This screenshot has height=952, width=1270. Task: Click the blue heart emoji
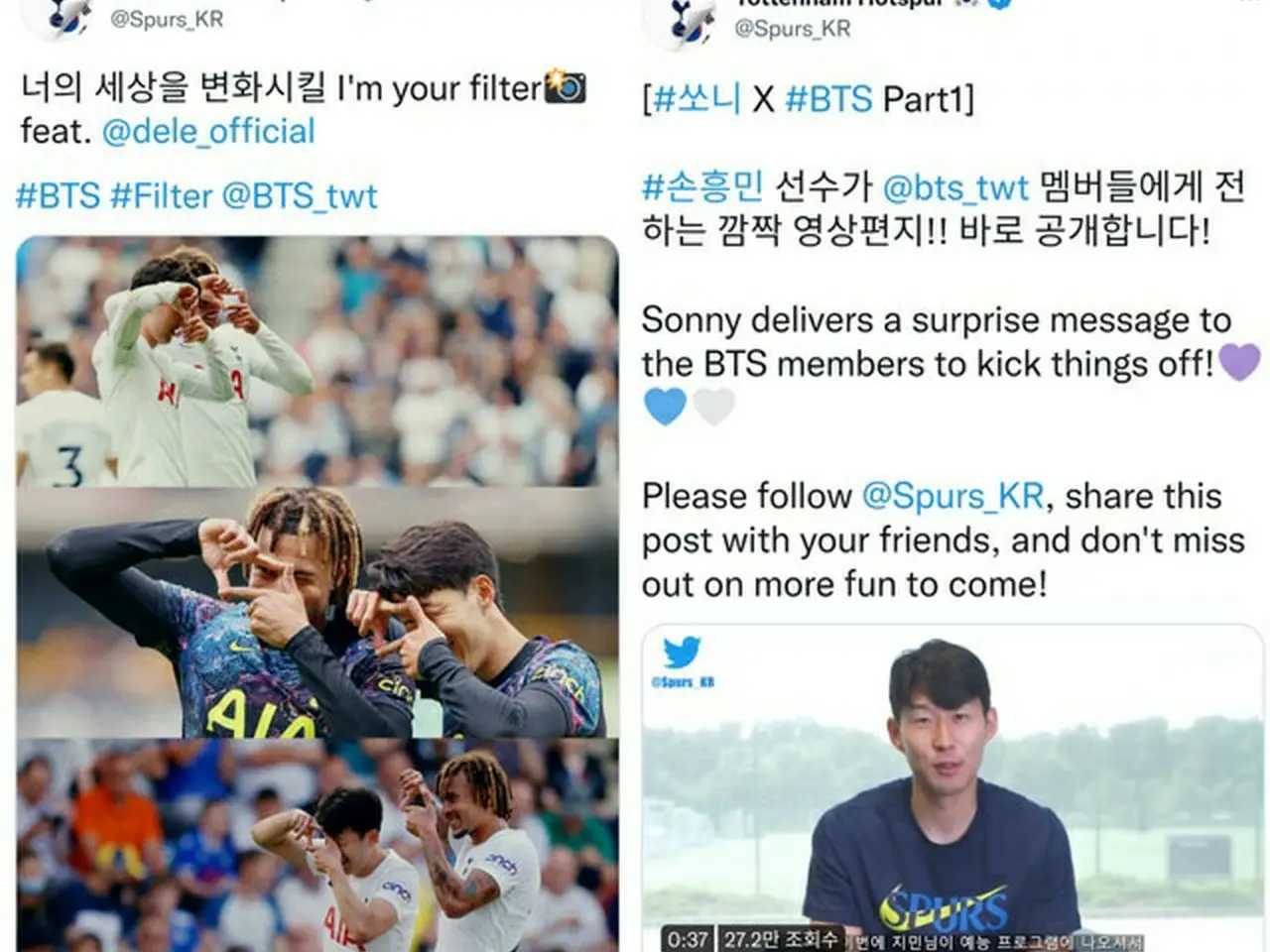click(665, 407)
